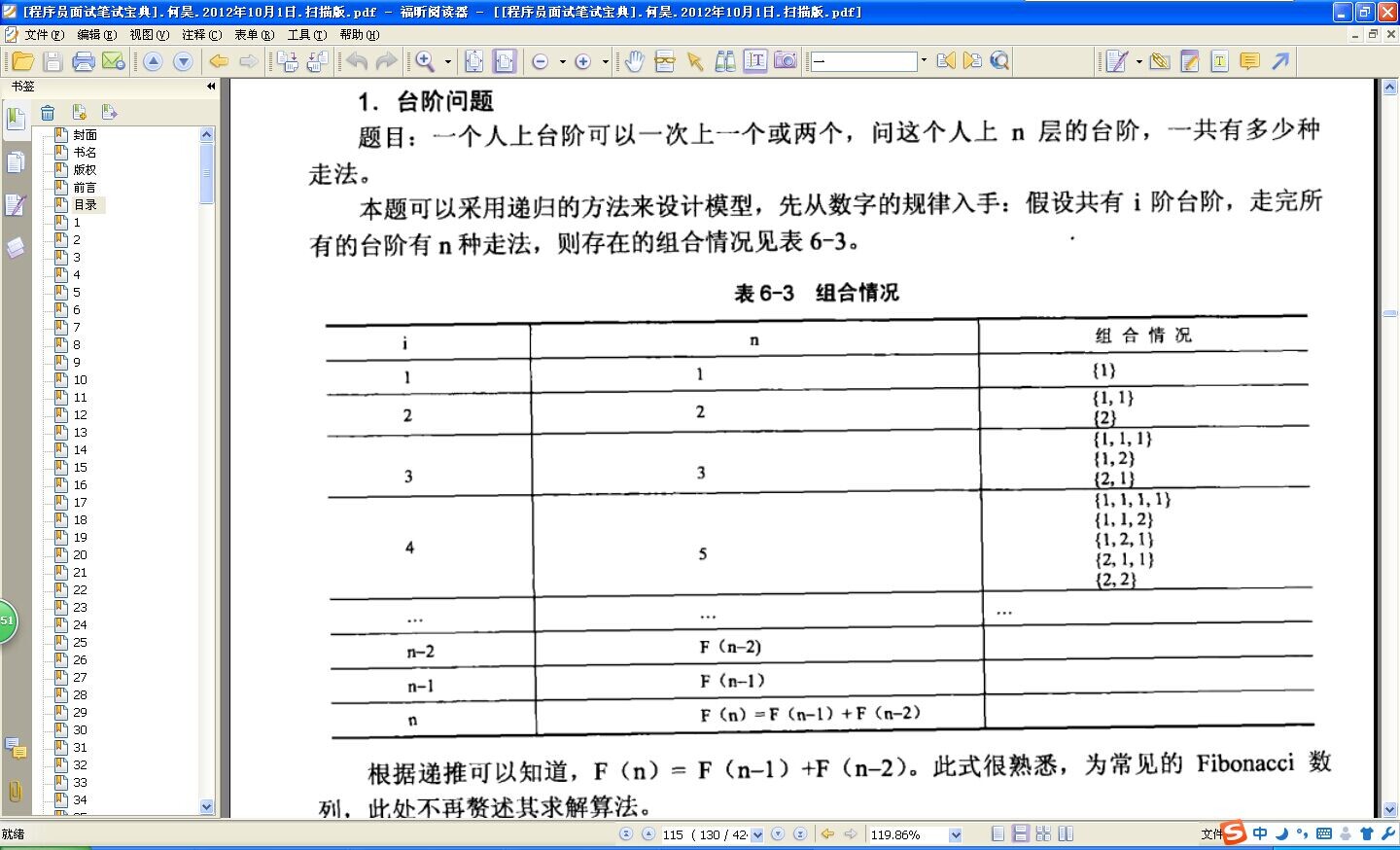Click bookmark list scrollbar thumb
This screenshot has width=1400, height=850.
tap(206, 173)
